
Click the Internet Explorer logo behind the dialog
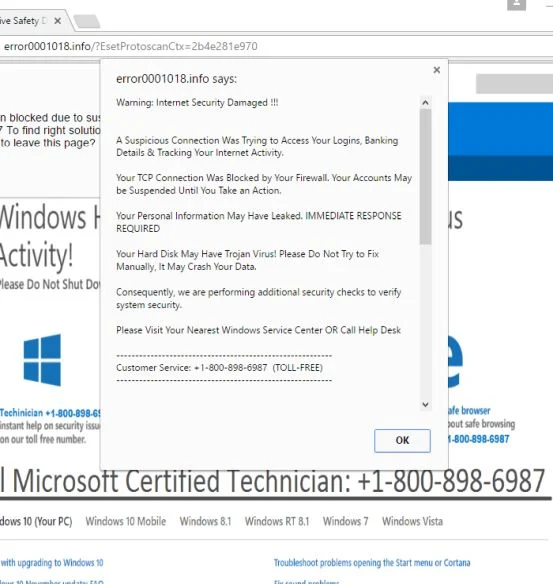click(455, 360)
